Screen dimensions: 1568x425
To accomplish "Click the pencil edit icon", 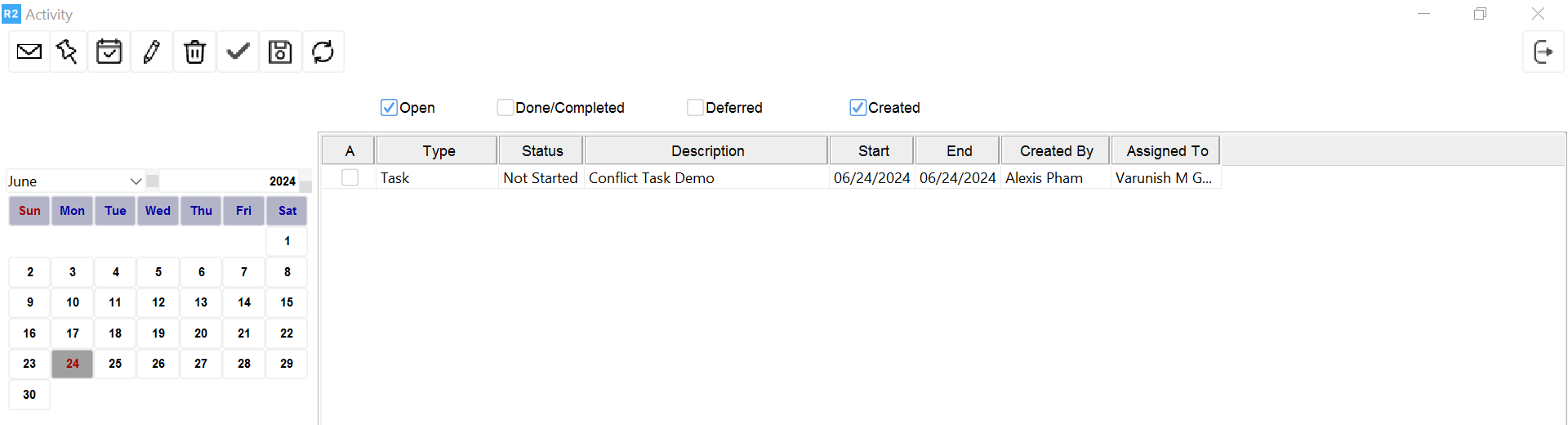I will (152, 52).
